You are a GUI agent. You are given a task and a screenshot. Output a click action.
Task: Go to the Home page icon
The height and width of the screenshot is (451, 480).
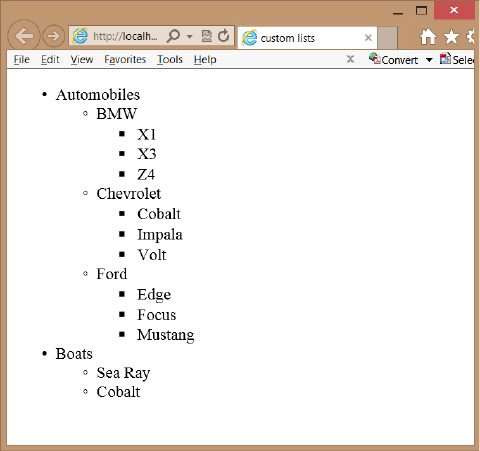[428, 36]
